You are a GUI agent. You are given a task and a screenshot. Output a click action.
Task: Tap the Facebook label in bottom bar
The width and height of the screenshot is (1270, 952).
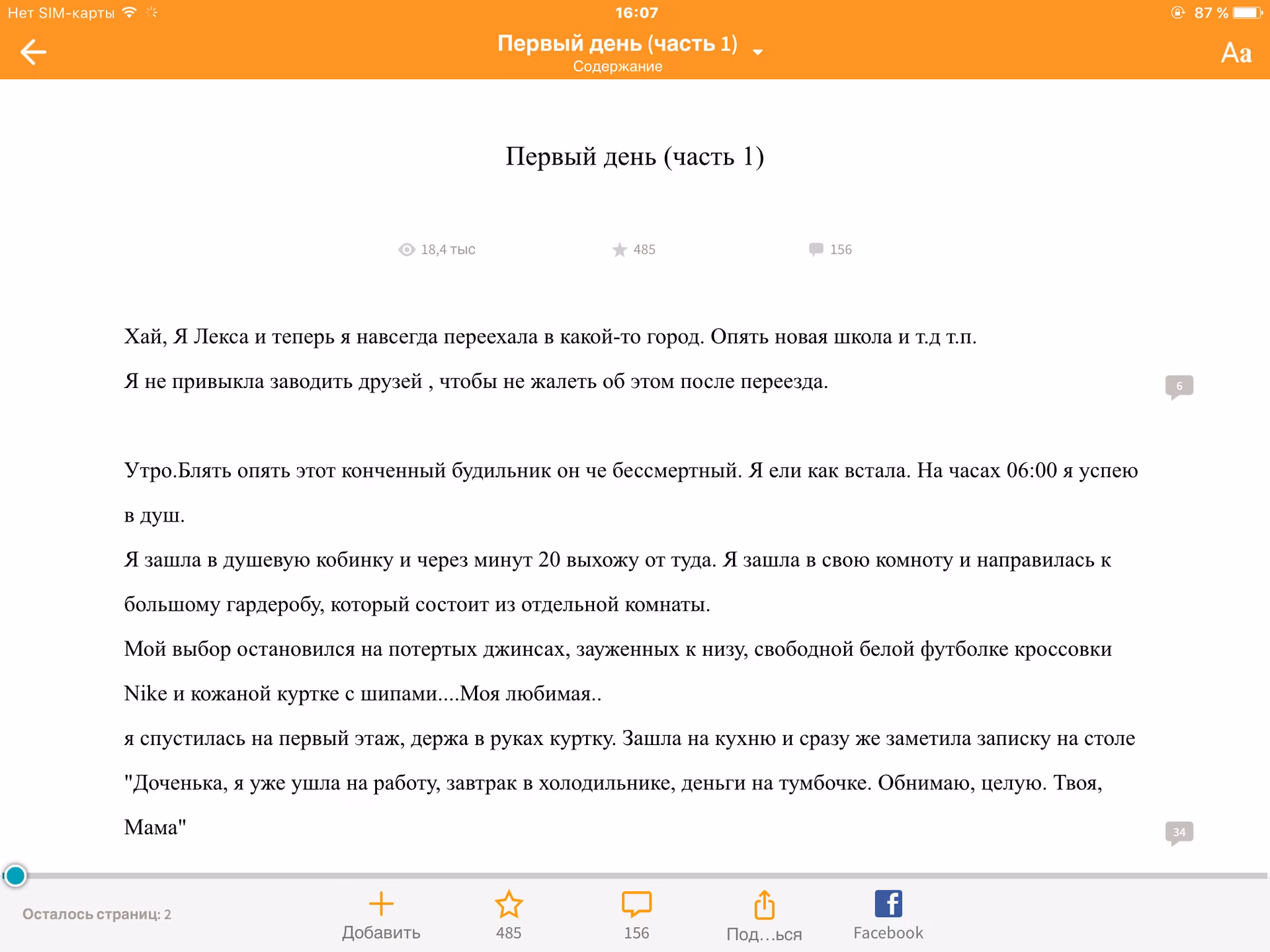tap(888, 933)
